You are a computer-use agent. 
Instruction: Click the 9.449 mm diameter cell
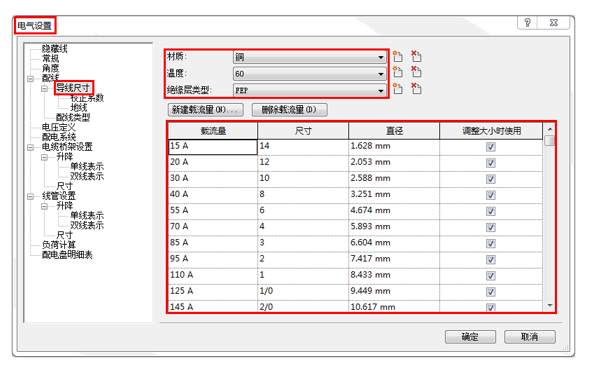(394, 292)
